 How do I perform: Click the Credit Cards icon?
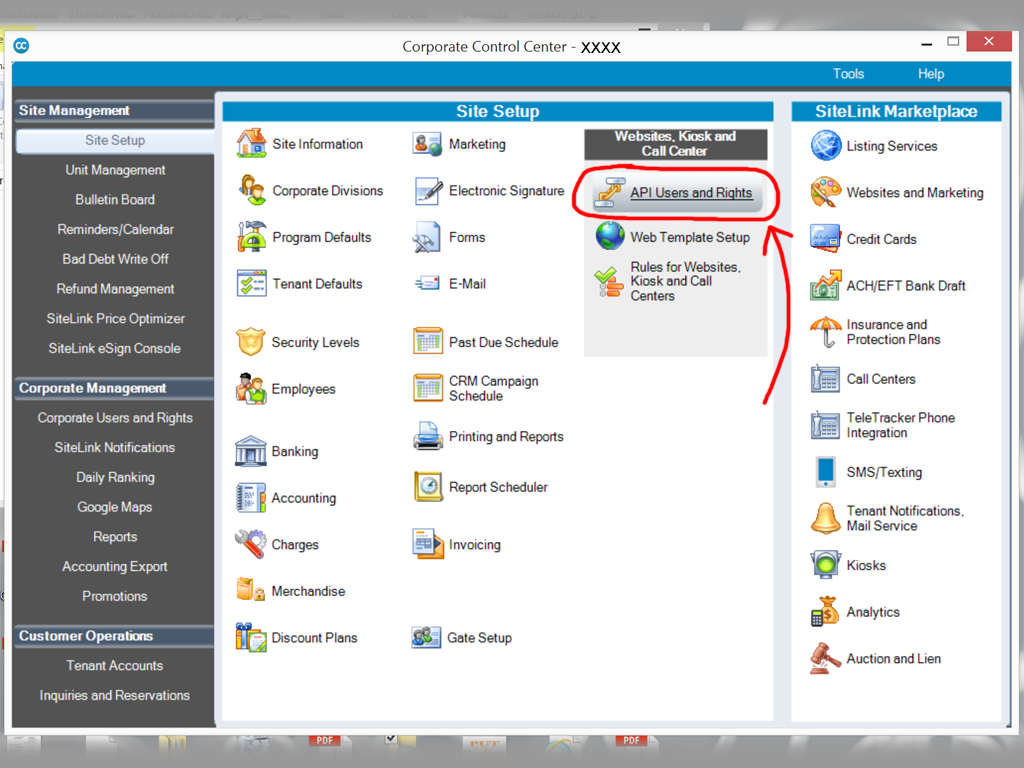pyautogui.click(x=825, y=239)
